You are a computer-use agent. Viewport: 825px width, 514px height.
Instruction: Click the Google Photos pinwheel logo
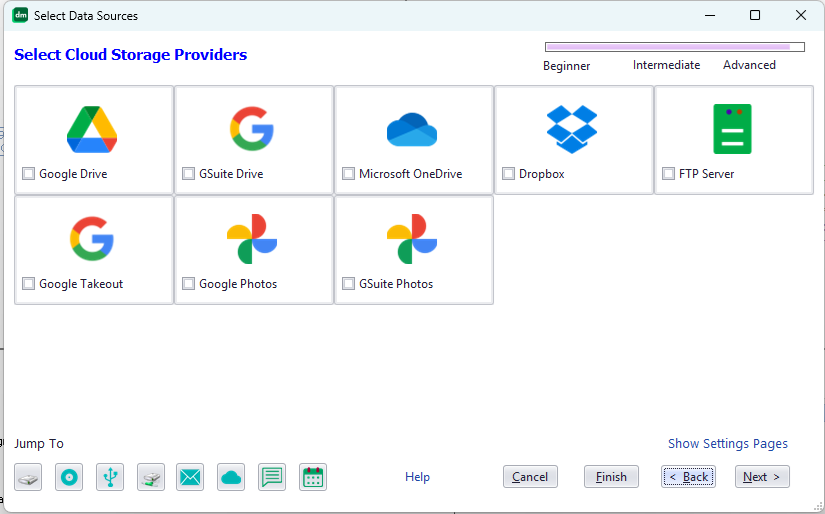(x=252, y=239)
